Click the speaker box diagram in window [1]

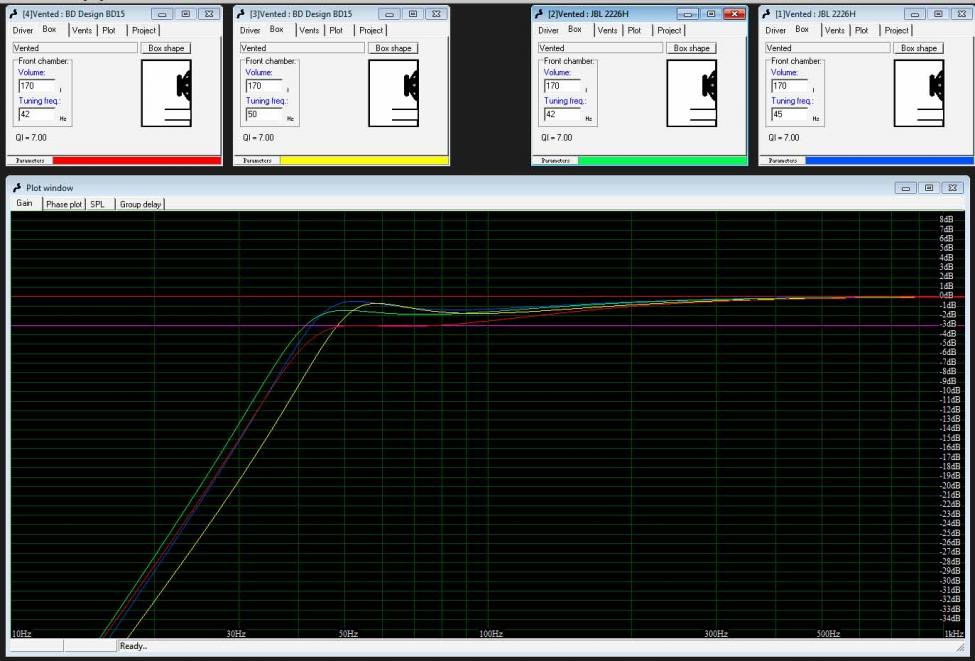click(x=918, y=94)
